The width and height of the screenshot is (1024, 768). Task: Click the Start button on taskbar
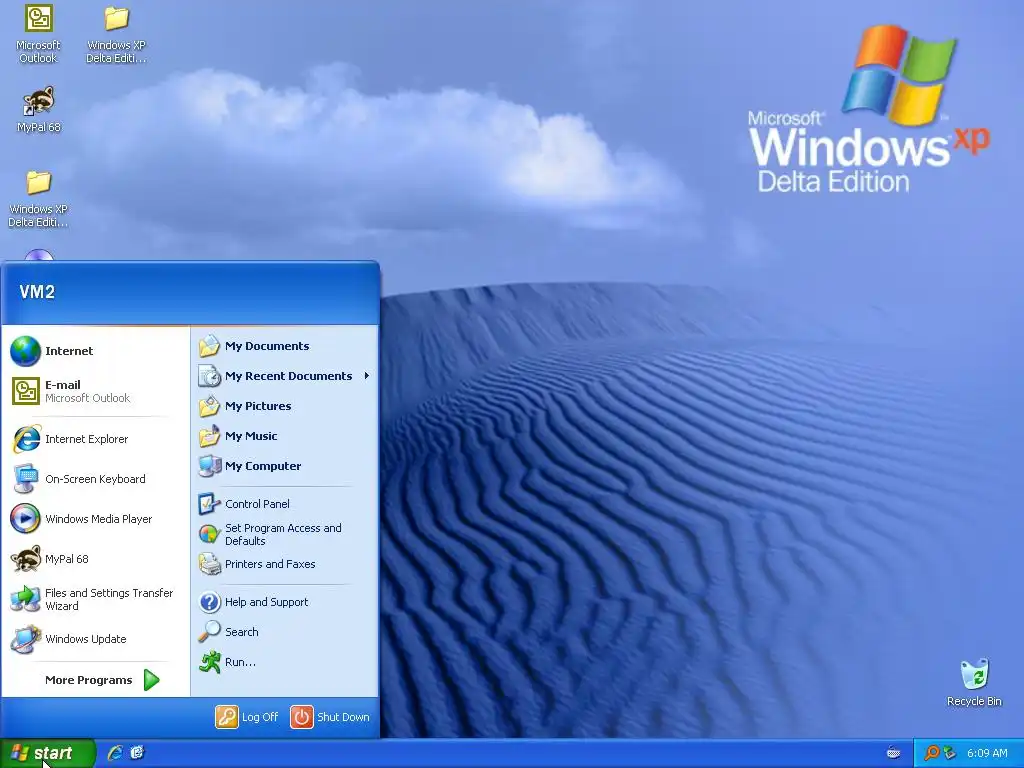(48, 753)
